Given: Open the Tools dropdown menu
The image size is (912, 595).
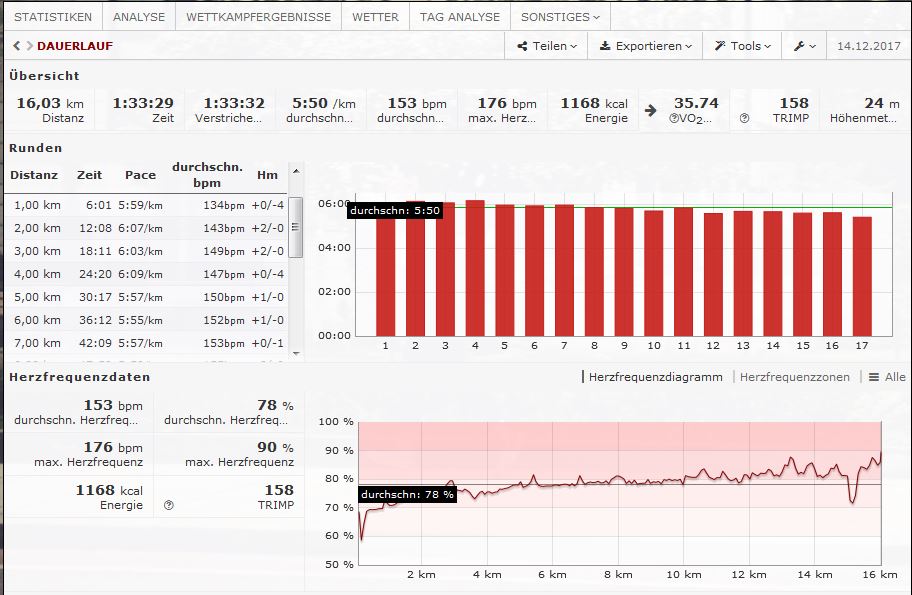Looking at the screenshot, I should click(x=742, y=46).
